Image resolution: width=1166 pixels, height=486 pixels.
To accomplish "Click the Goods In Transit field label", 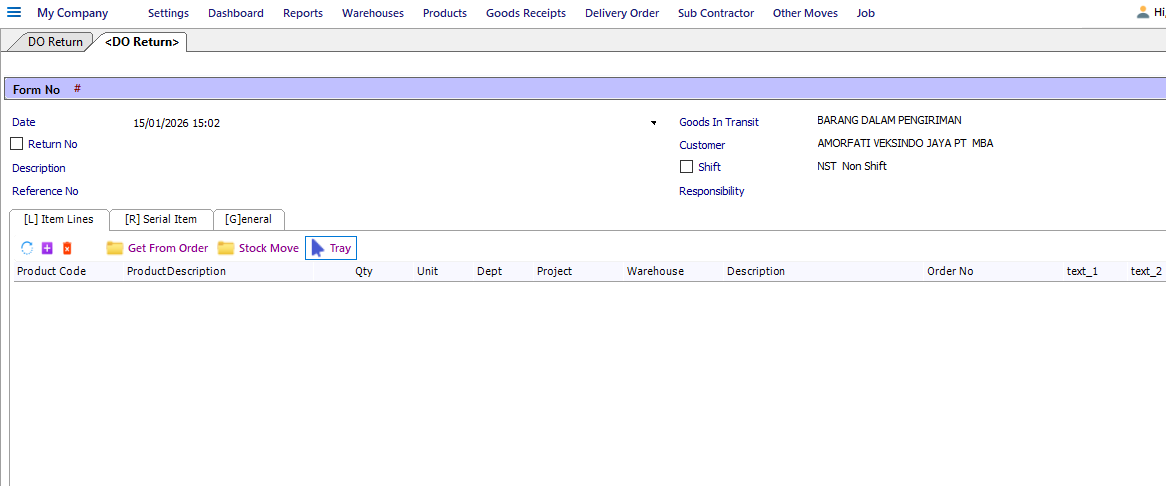I will (719, 122).
